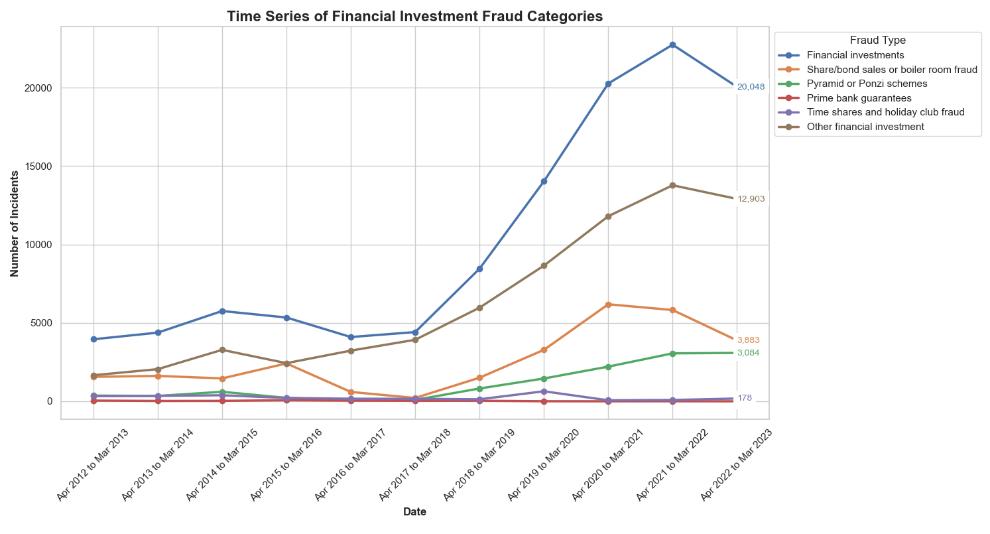This screenshot has width=990, height=534.
Task: Click the Date x-axis title
Action: (x=414, y=512)
